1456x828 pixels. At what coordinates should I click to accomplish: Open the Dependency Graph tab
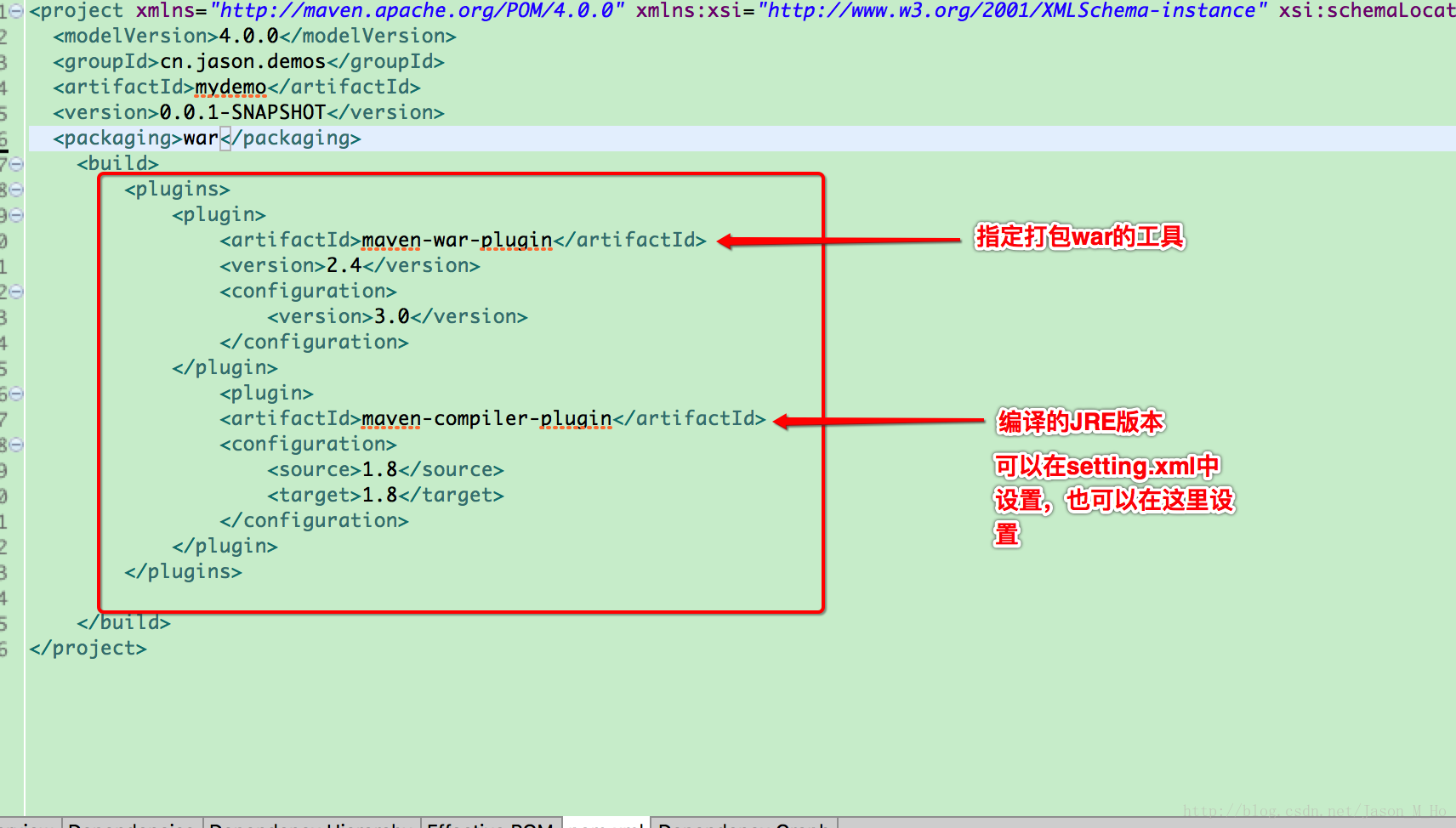(x=743, y=823)
